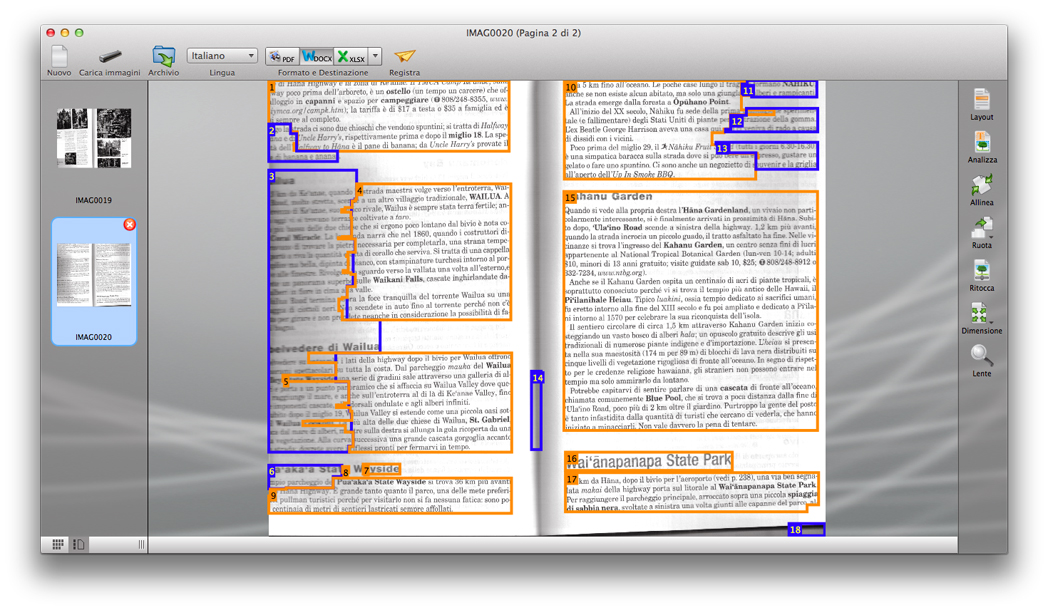Open the Archivio folder icon
This screenshot has height=610, width=1048.
click(163, 56)
